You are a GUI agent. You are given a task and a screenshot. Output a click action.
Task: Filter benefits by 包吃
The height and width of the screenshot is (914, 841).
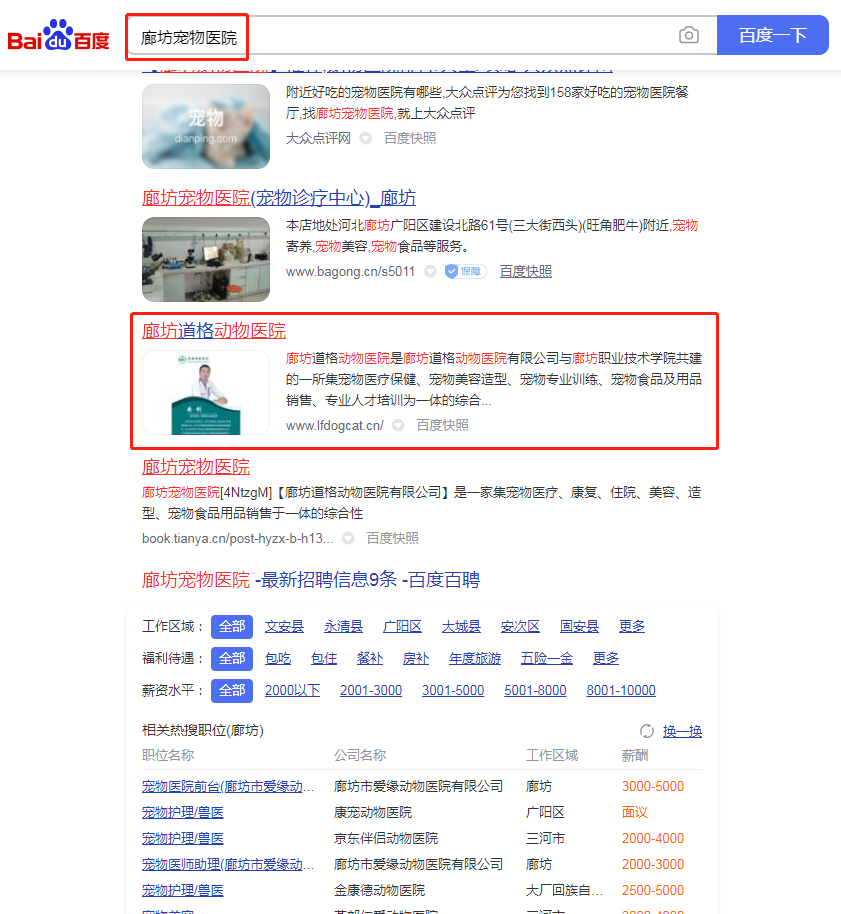tap(278, 659)
